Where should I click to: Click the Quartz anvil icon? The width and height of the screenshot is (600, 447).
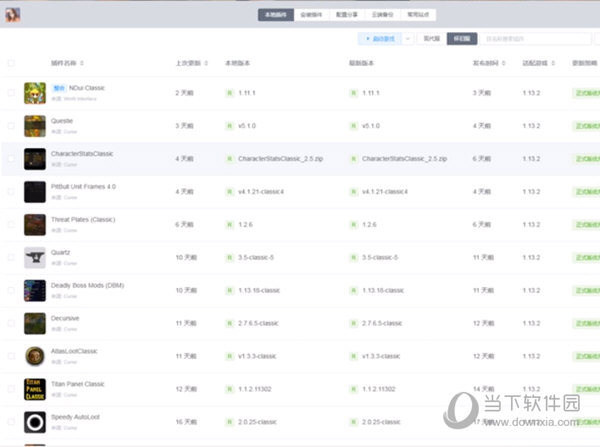point(35,258)
